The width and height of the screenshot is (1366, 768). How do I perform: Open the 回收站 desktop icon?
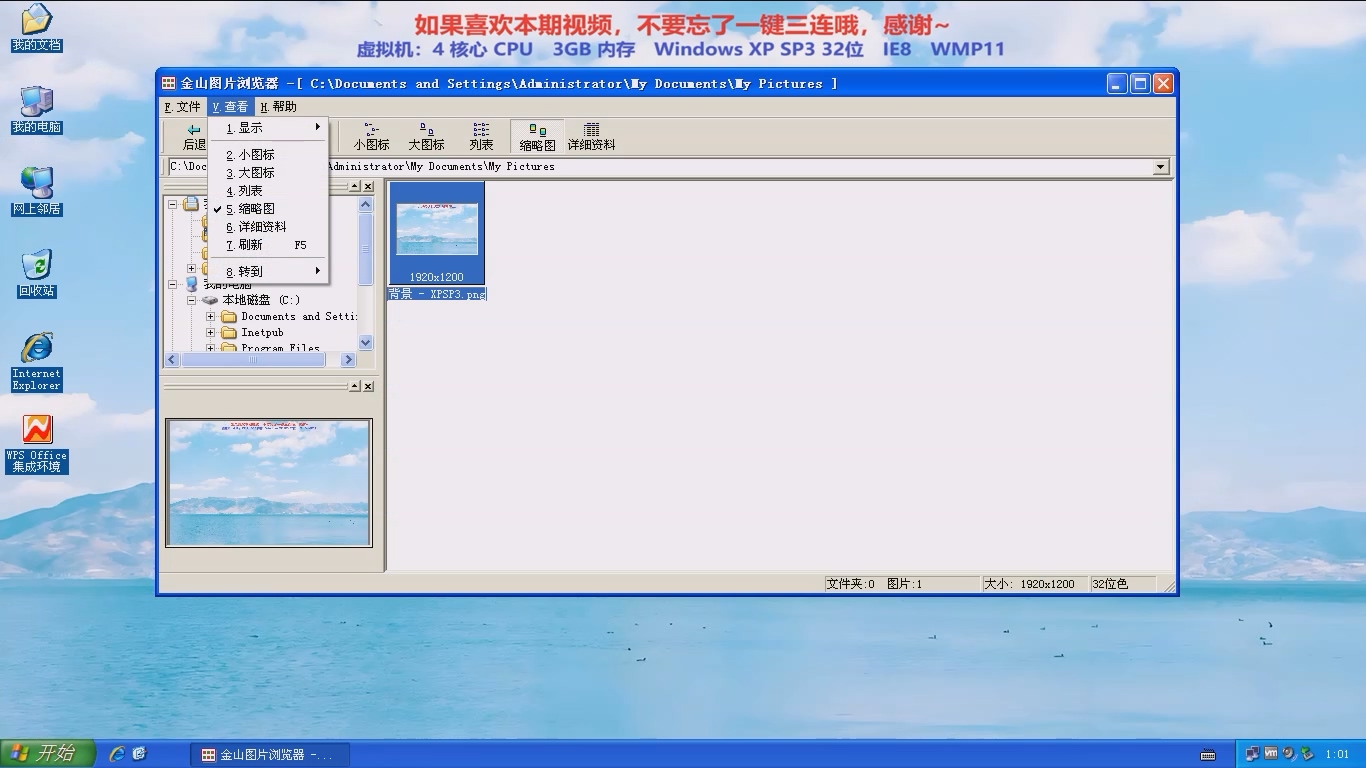37,274
